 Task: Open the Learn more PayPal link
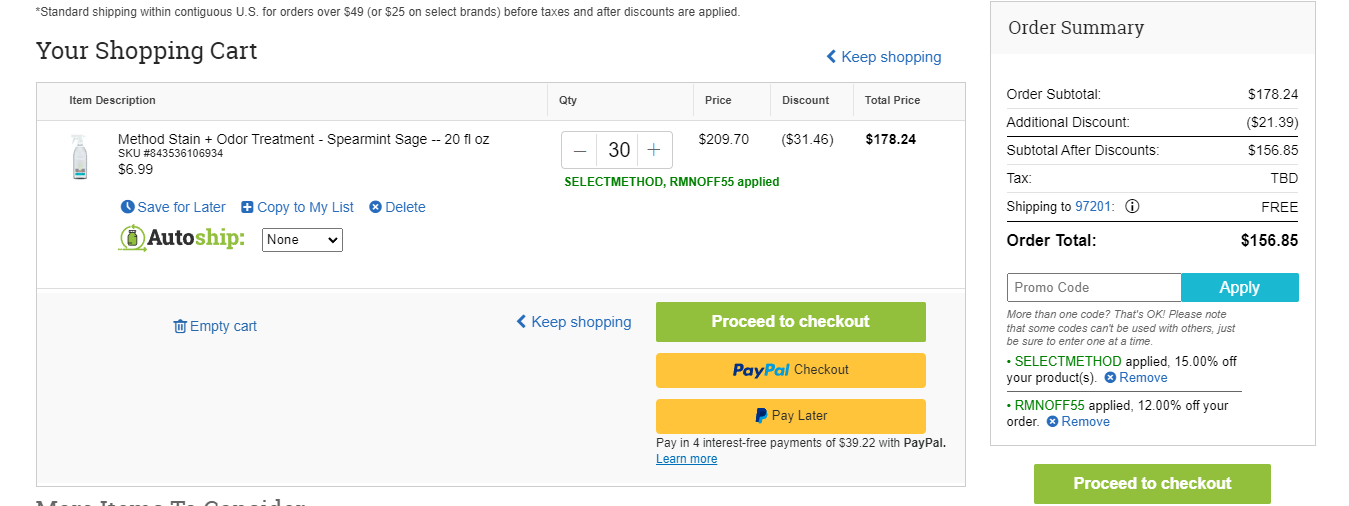[x=686, y=459]
